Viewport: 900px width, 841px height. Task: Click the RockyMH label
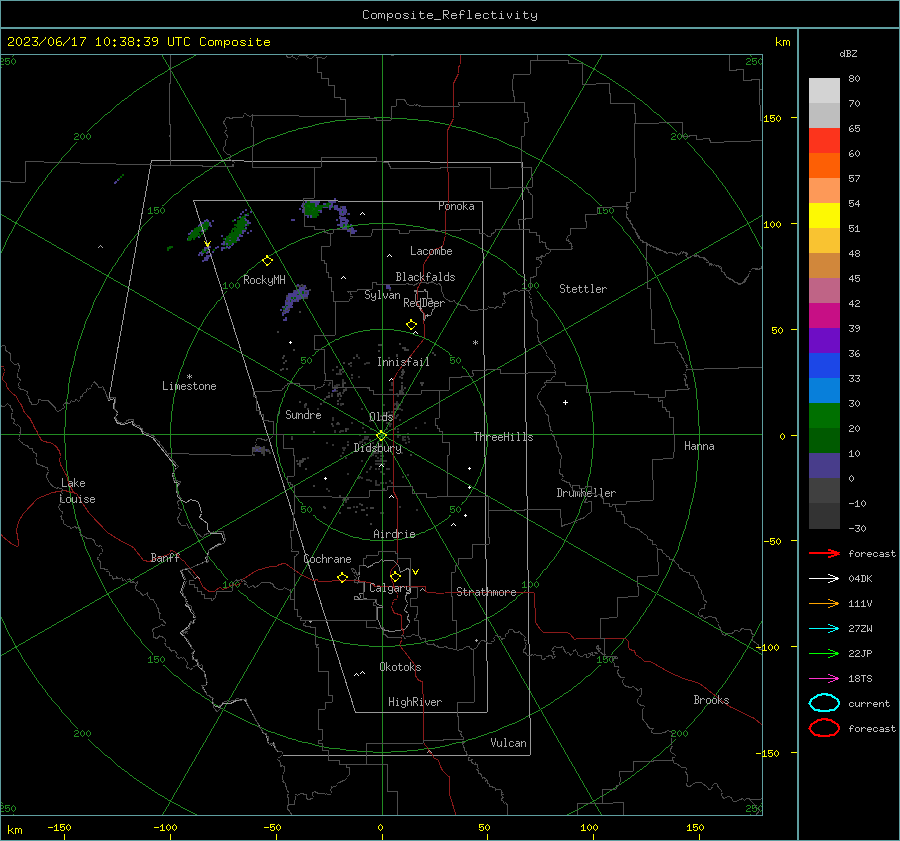tap(264, 280)
